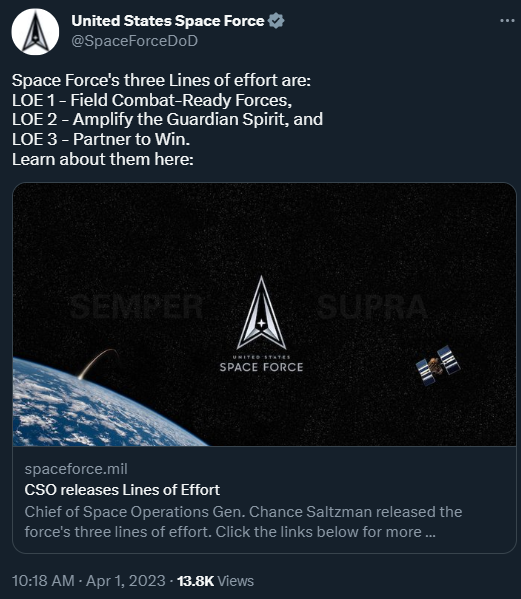Visit the @SpaceForceDoD handle

pyautogui.click(x=134, y=41)
